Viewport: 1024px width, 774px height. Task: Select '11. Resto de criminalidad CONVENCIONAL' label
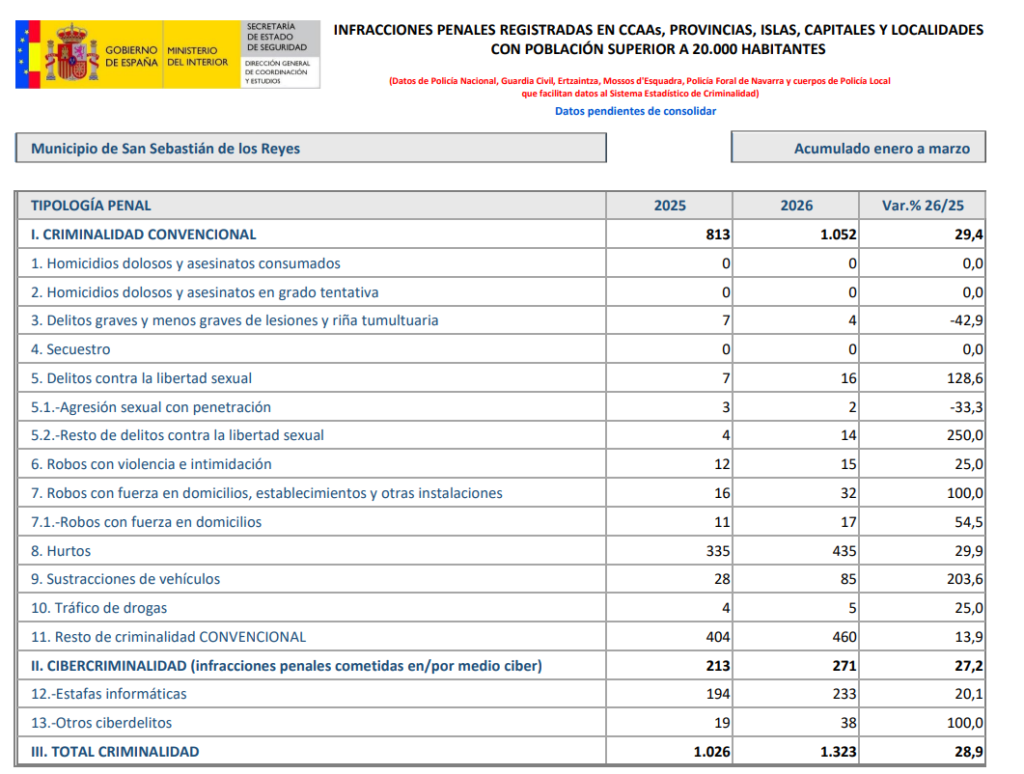point(168,637)
